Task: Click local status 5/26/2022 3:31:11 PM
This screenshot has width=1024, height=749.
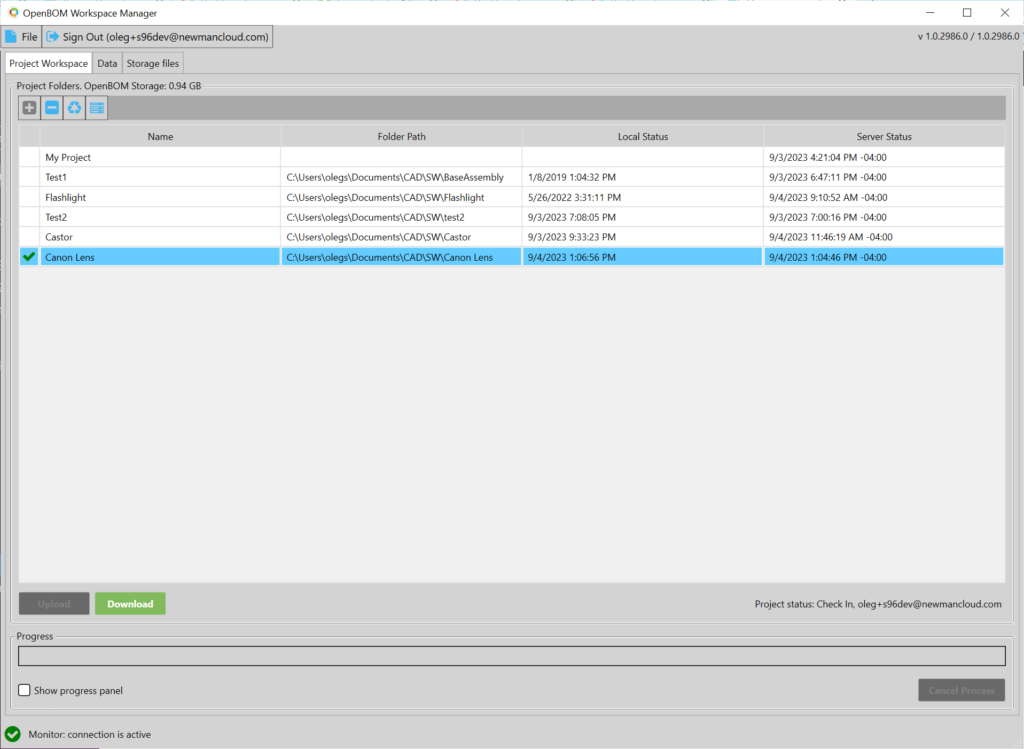Action: tap(575, 197)
